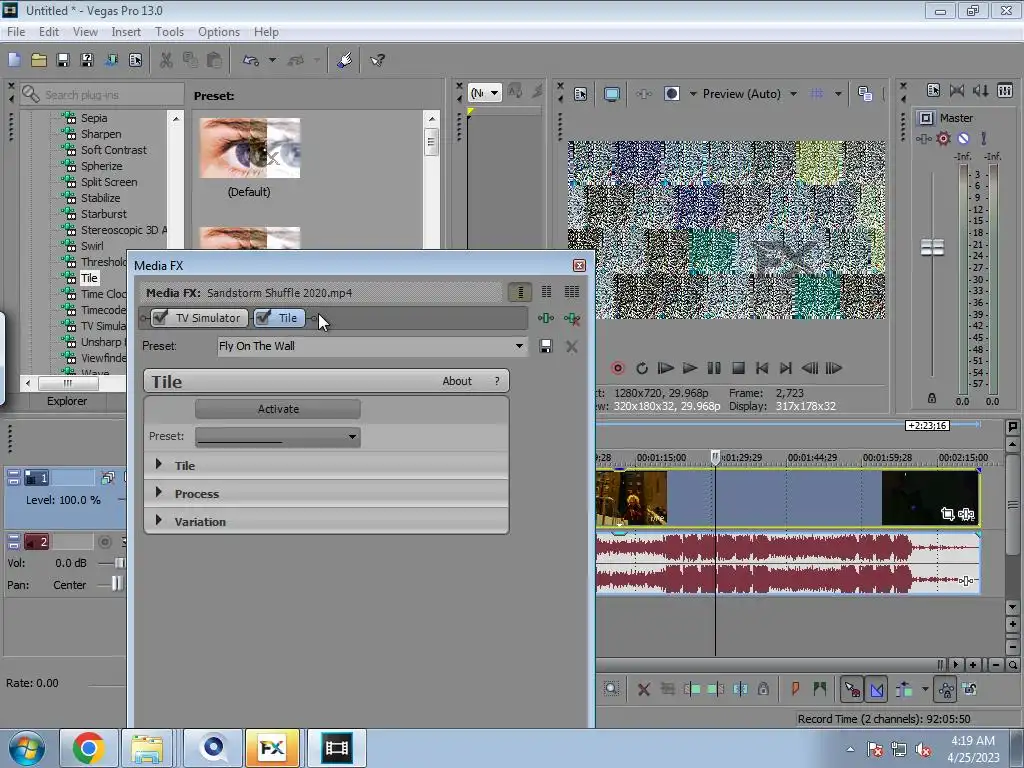Click the Delete timeline toolbar X icon
Viewport: 1024px width, 768px height.
(643, 689)
